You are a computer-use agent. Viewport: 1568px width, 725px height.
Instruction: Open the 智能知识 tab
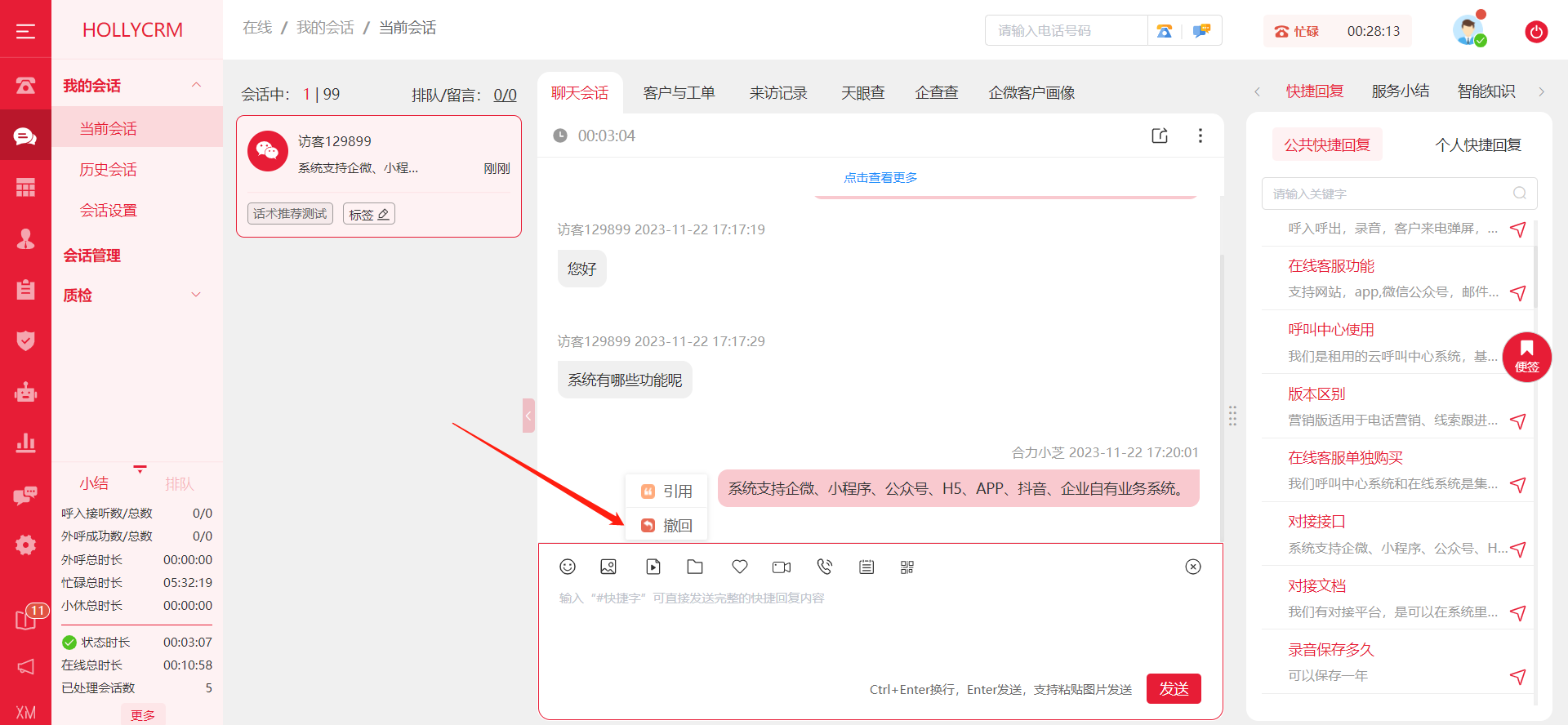click(x=1486, y=91)
